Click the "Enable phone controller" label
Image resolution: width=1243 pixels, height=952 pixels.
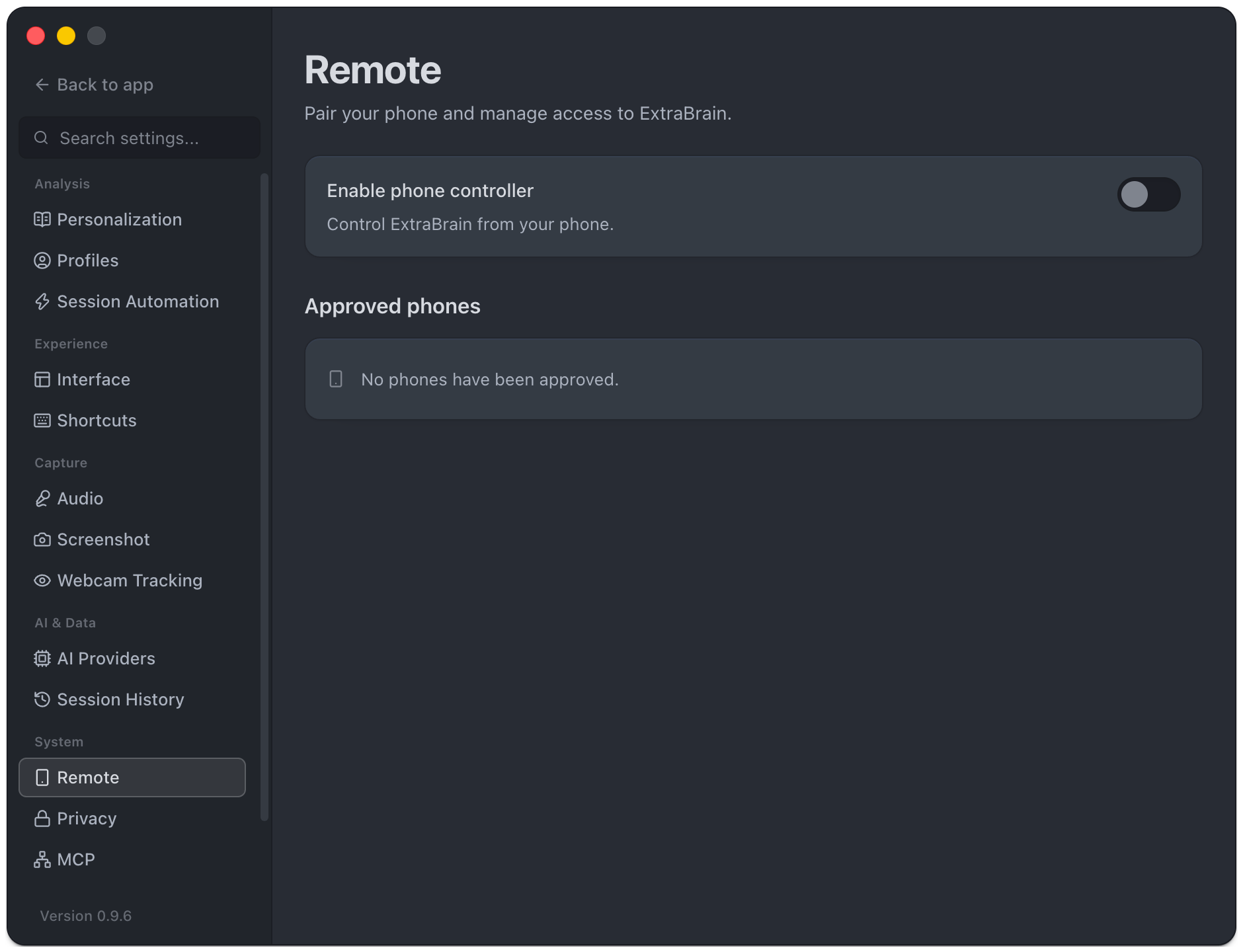pos(430,190)
